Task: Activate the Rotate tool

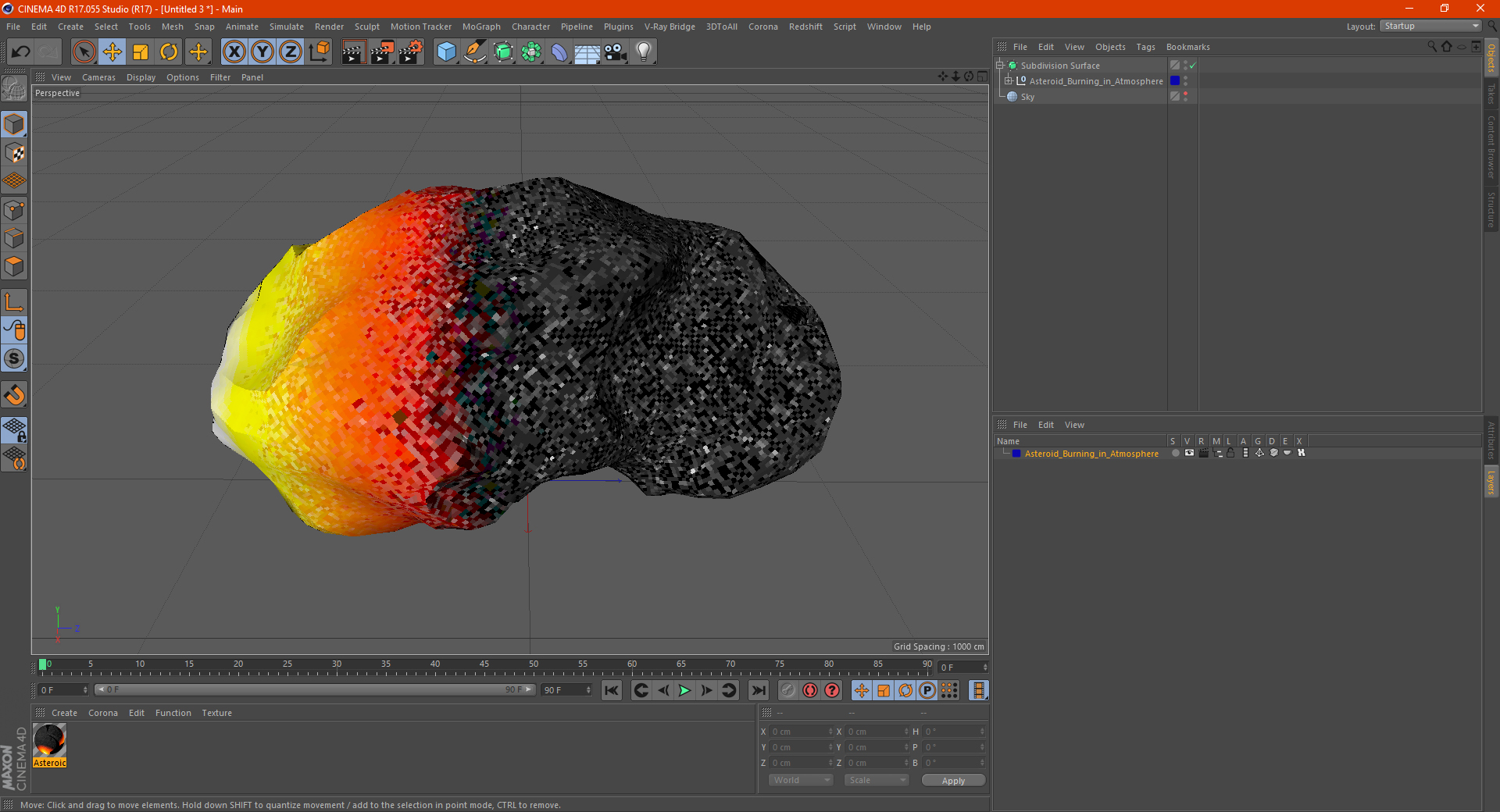Action: (x=169, y=52)
